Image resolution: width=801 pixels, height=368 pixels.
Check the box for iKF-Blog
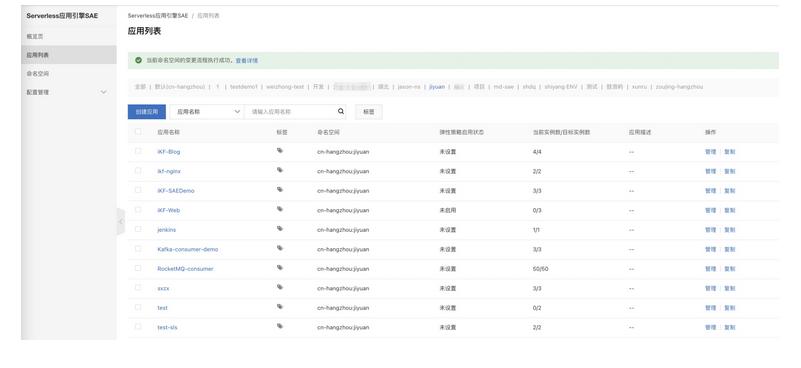click(138, 151)
